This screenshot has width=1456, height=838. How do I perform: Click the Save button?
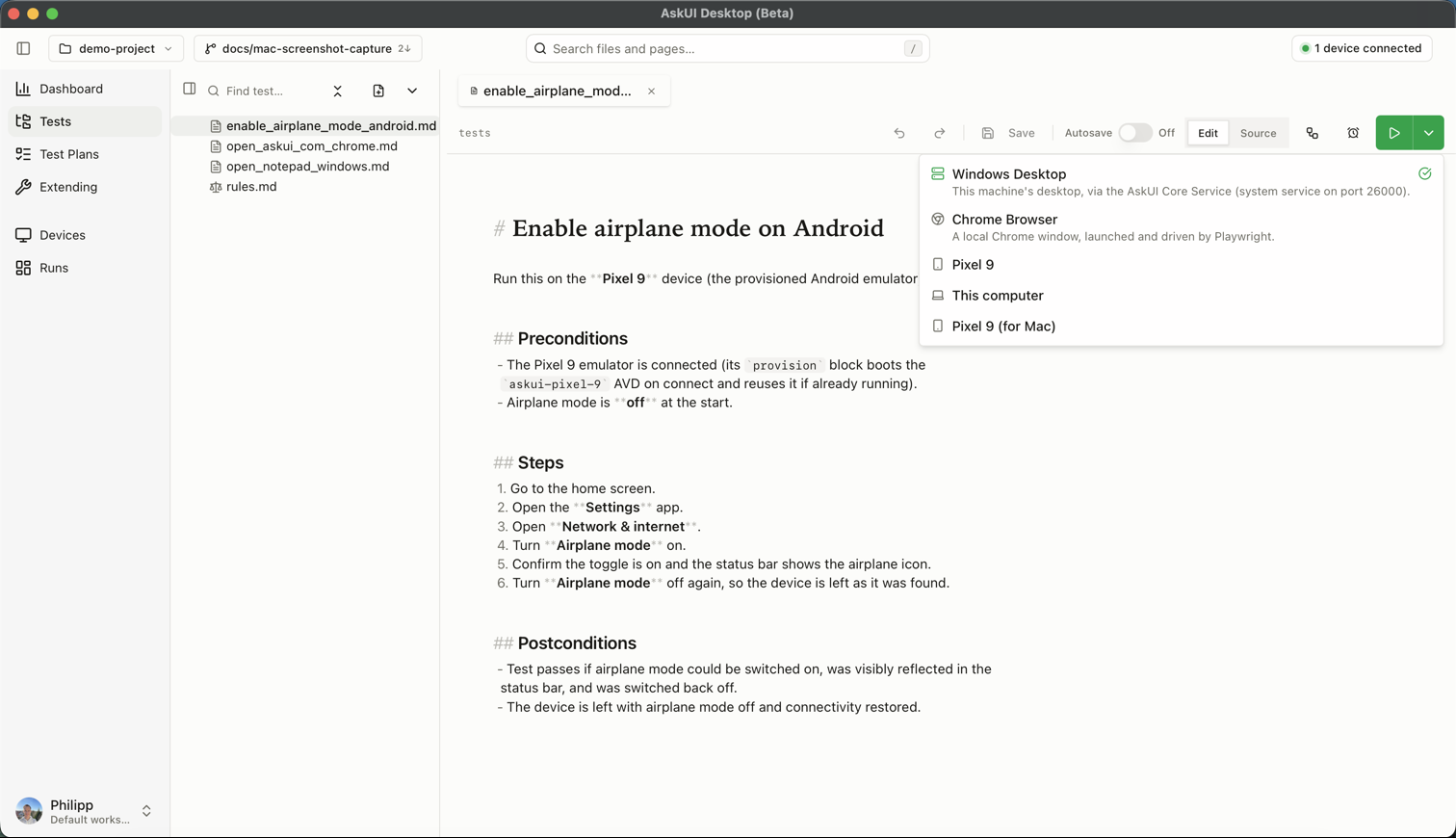1008,133
